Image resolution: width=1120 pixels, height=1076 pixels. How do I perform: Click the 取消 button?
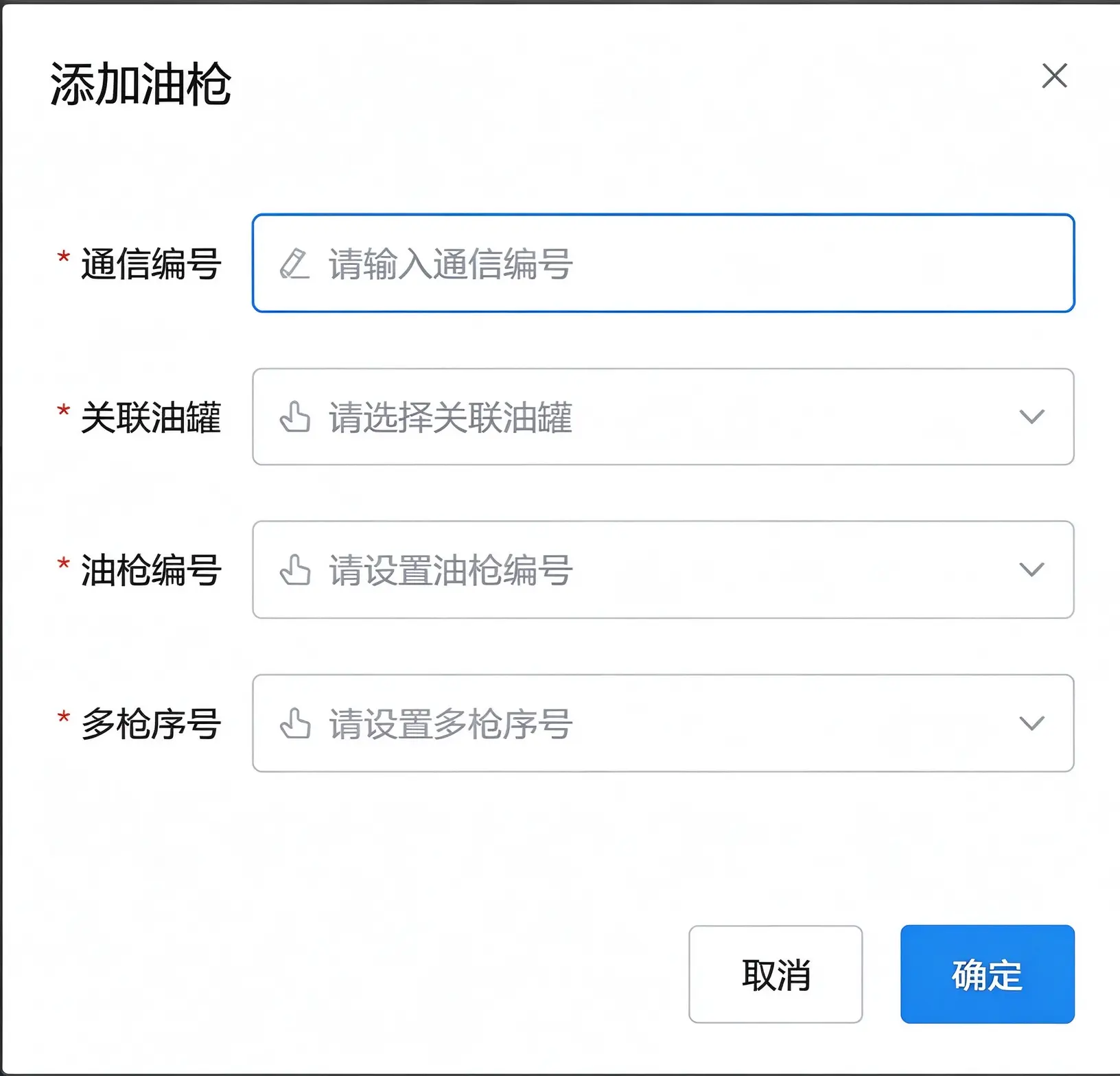[775, 974]
